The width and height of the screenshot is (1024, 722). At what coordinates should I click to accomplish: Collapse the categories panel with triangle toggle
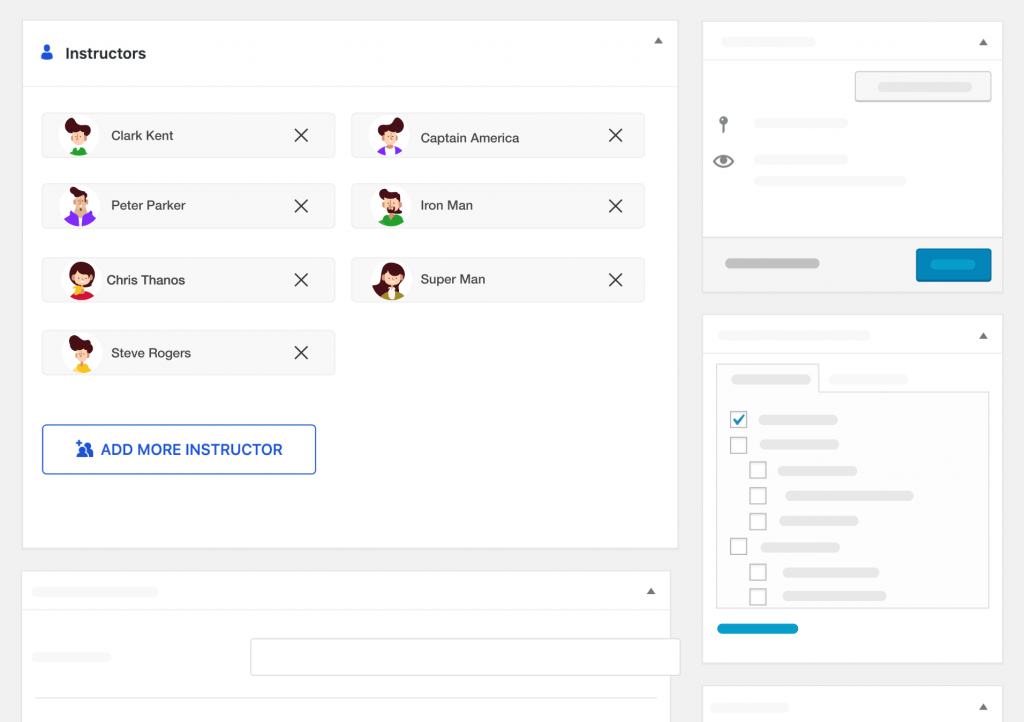983,336
